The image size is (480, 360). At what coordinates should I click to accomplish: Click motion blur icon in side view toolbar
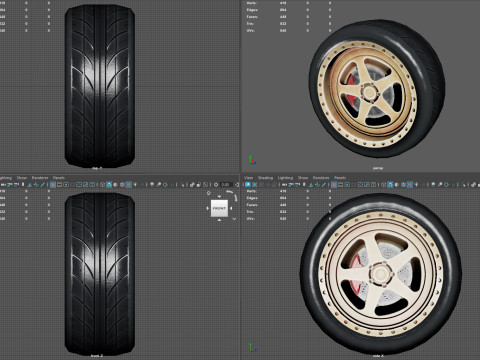pos(440,184)
